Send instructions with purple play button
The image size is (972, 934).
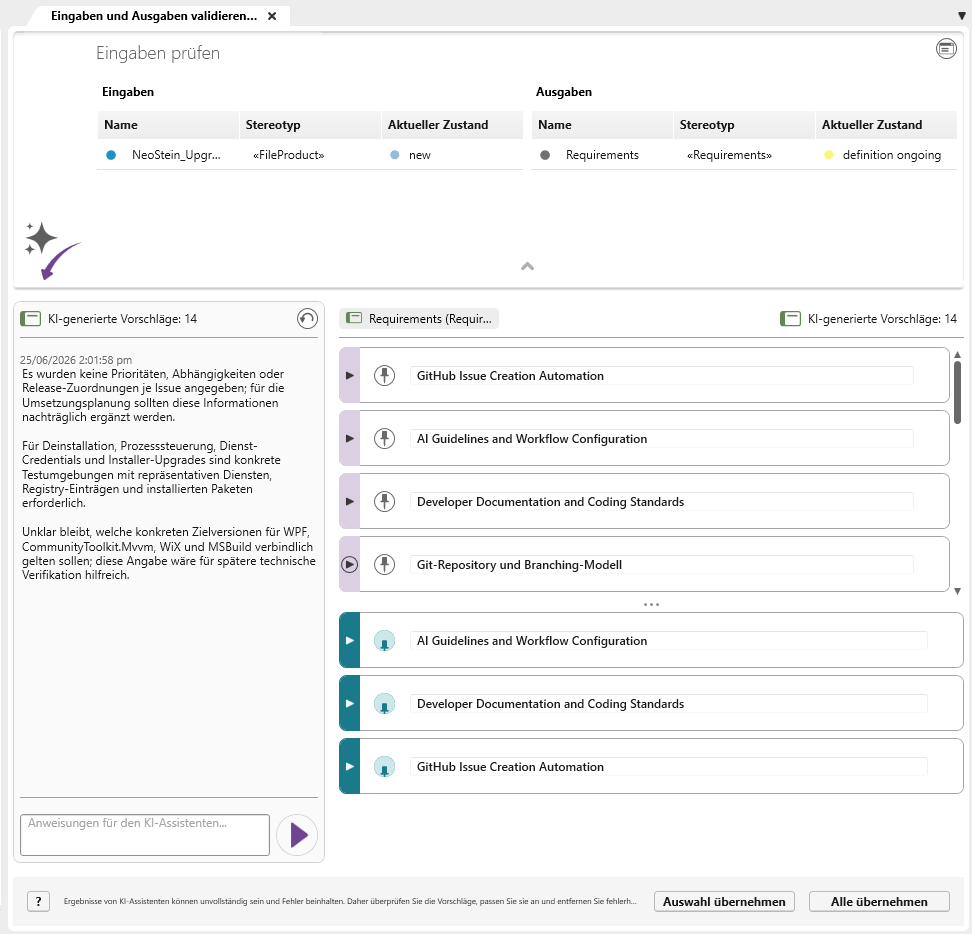[297, 835]
